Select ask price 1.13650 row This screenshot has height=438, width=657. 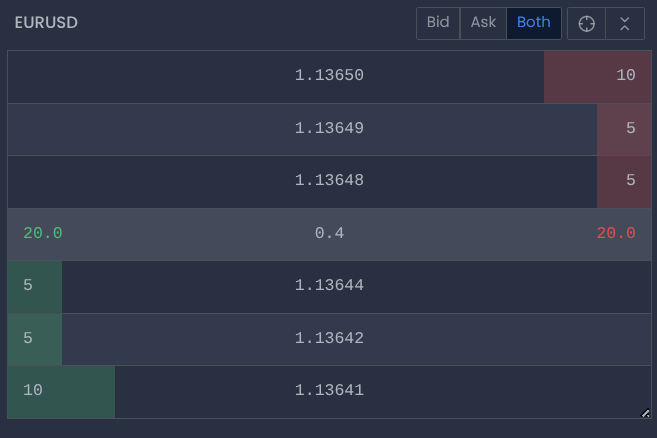pyautogui.click(x=329, y=77)
